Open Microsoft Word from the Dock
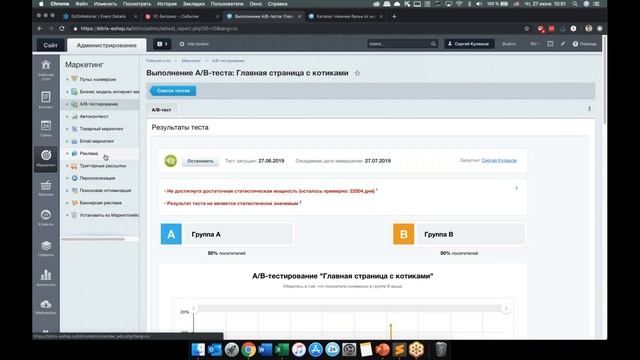The height and width of the screenshot is (360, 640). click(x=265, y=350)
